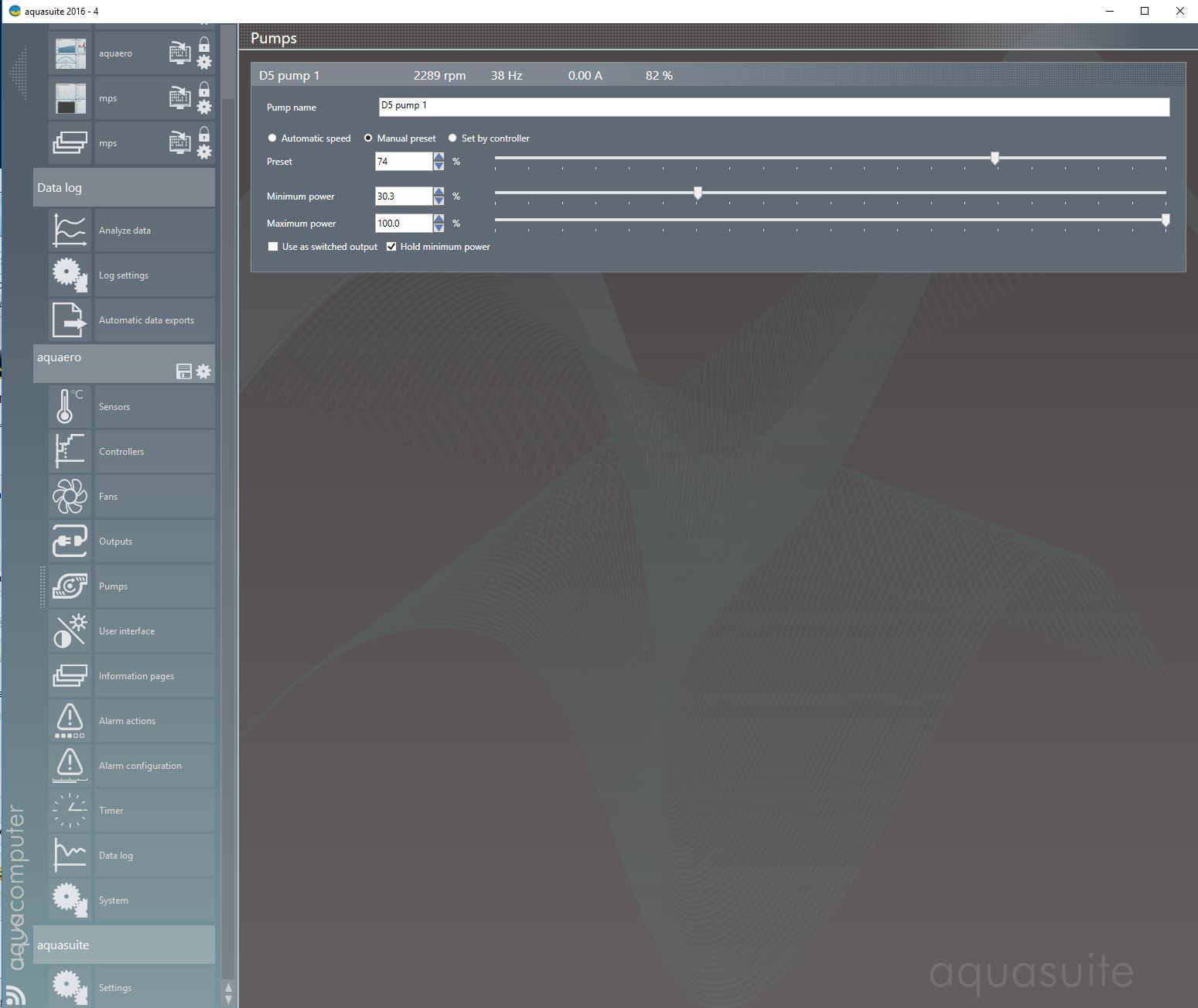Image resolution: width=1198 pixels, height=1008 pixels.
Task: Open the System gear icon
Action: coord(70,900)
